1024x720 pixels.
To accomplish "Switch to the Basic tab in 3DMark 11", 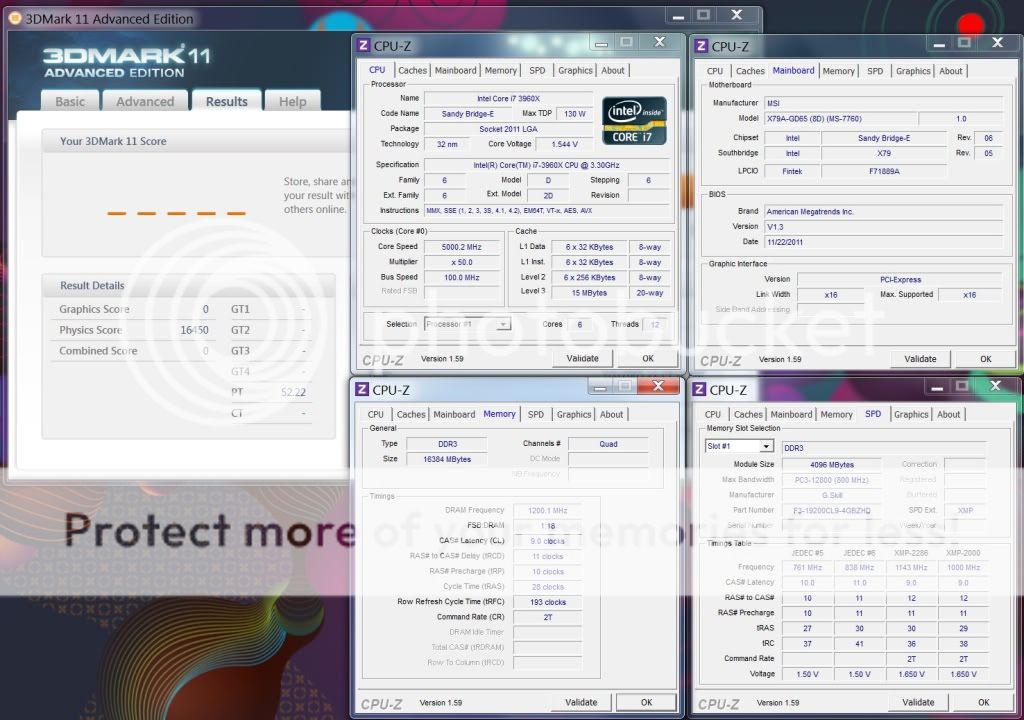I will coord(70,102).
